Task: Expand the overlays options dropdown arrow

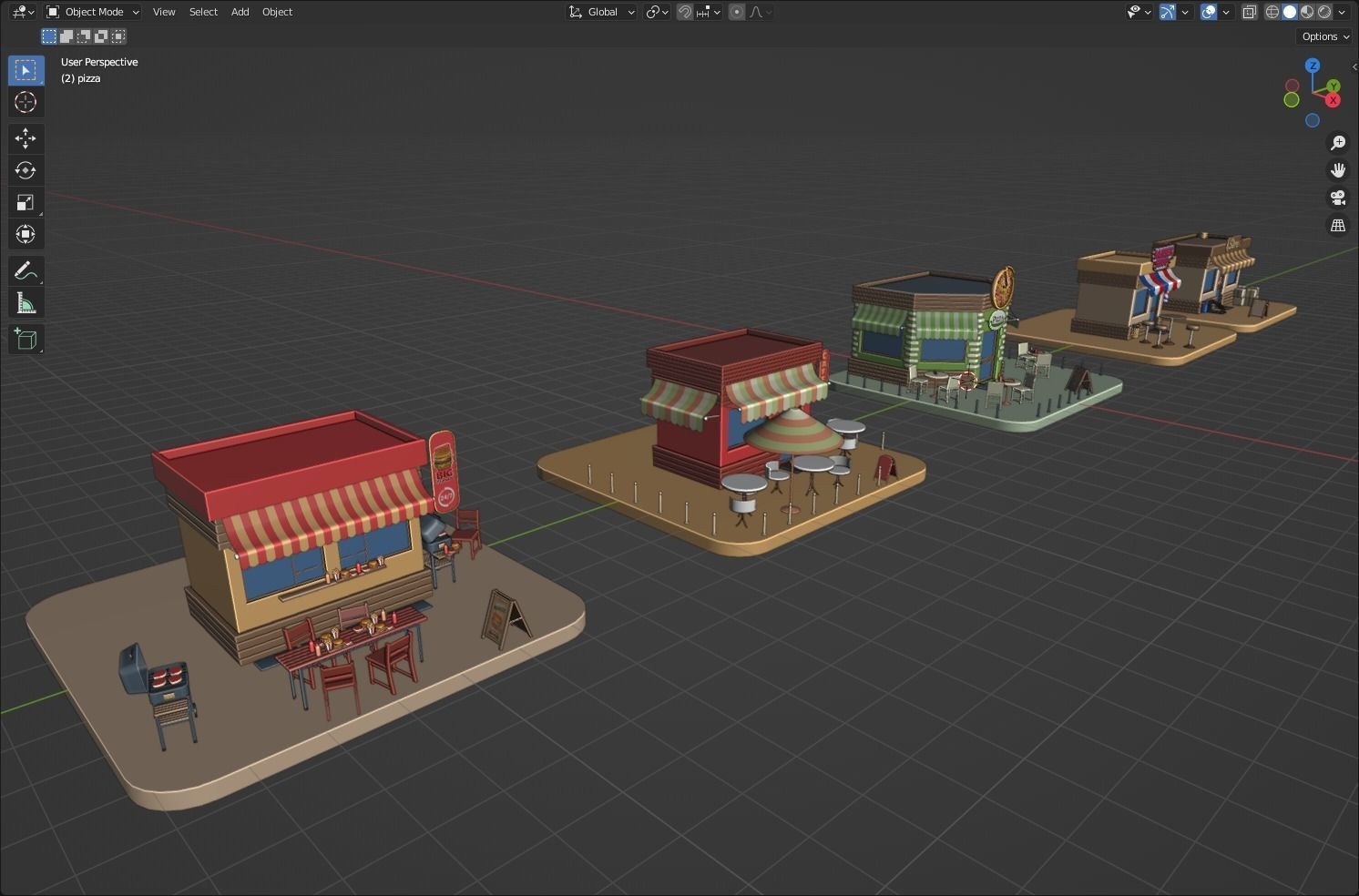Action: pyautogui.click(x=1226, y=12)
